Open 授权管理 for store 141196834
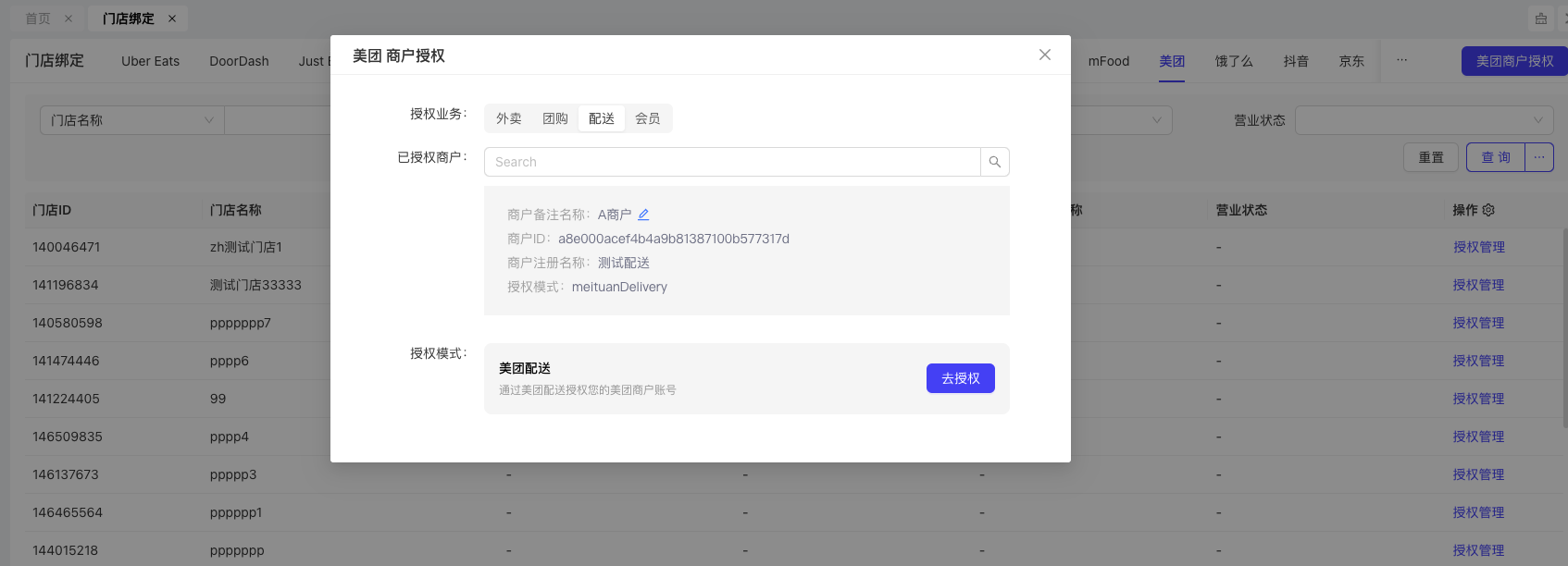 tap(1479, 285)
